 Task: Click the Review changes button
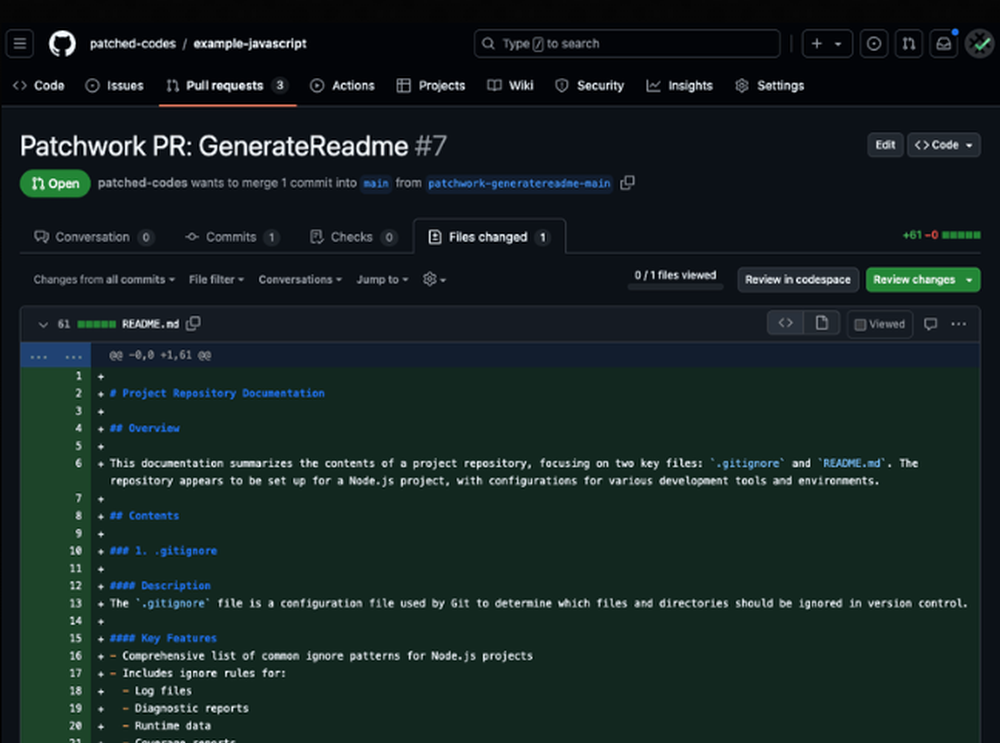click(923, 279)
